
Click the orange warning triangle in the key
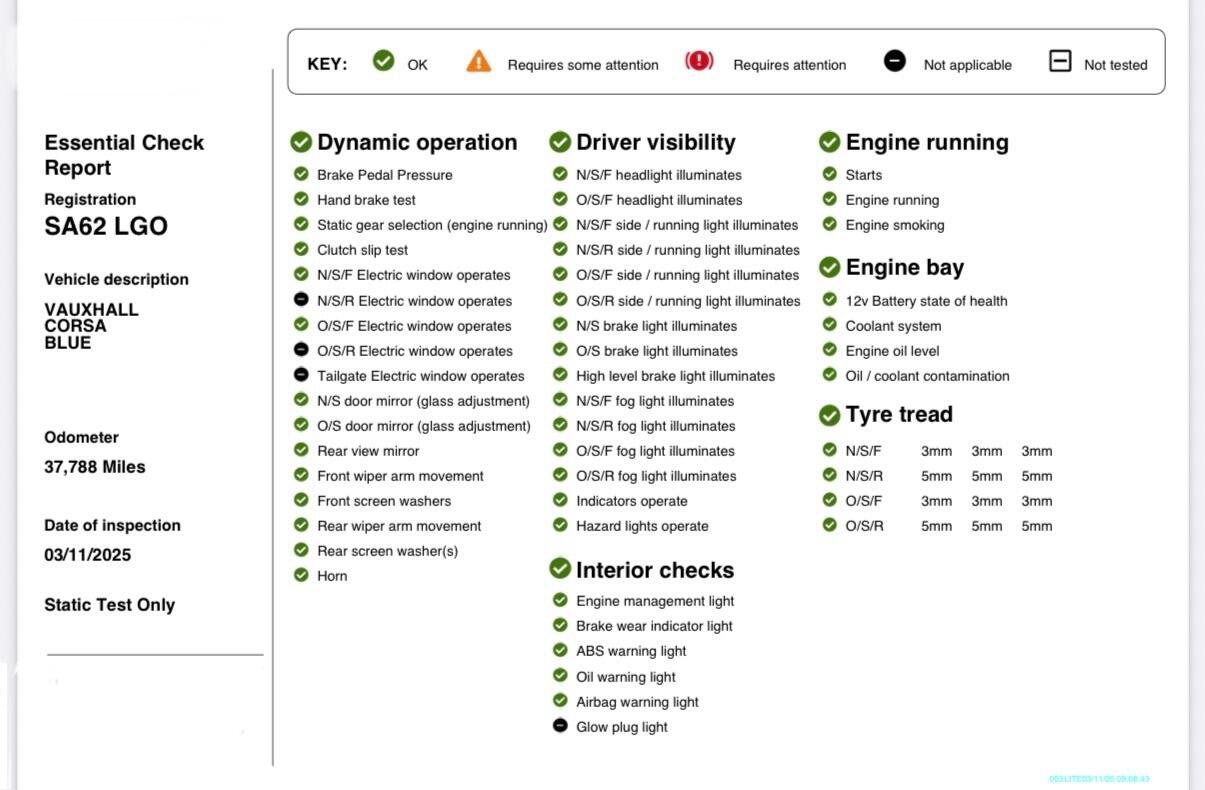click(x=479, y=62)
